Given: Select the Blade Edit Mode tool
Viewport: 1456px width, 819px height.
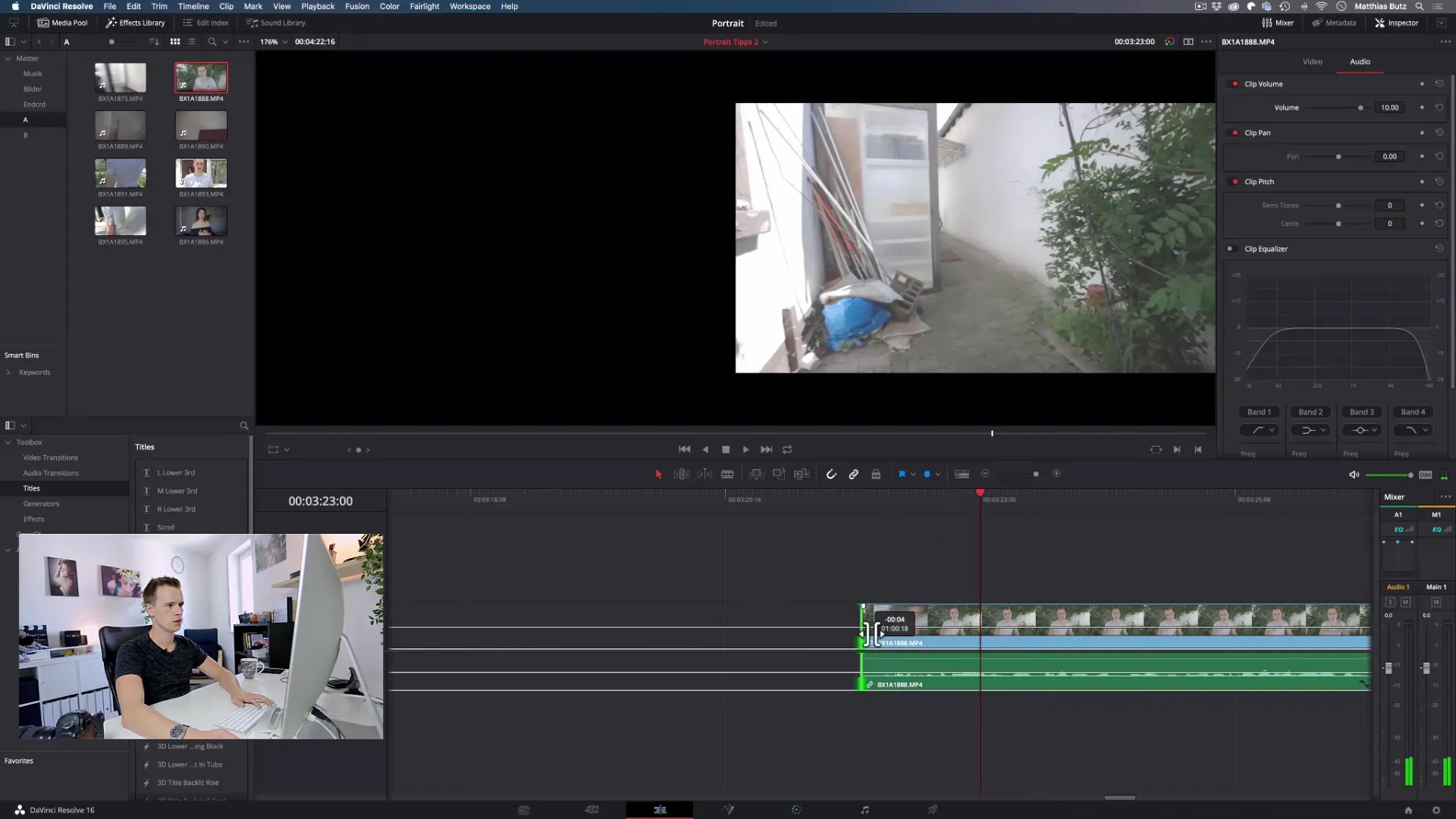Looking at the screenshot, I should coord(727,474).
